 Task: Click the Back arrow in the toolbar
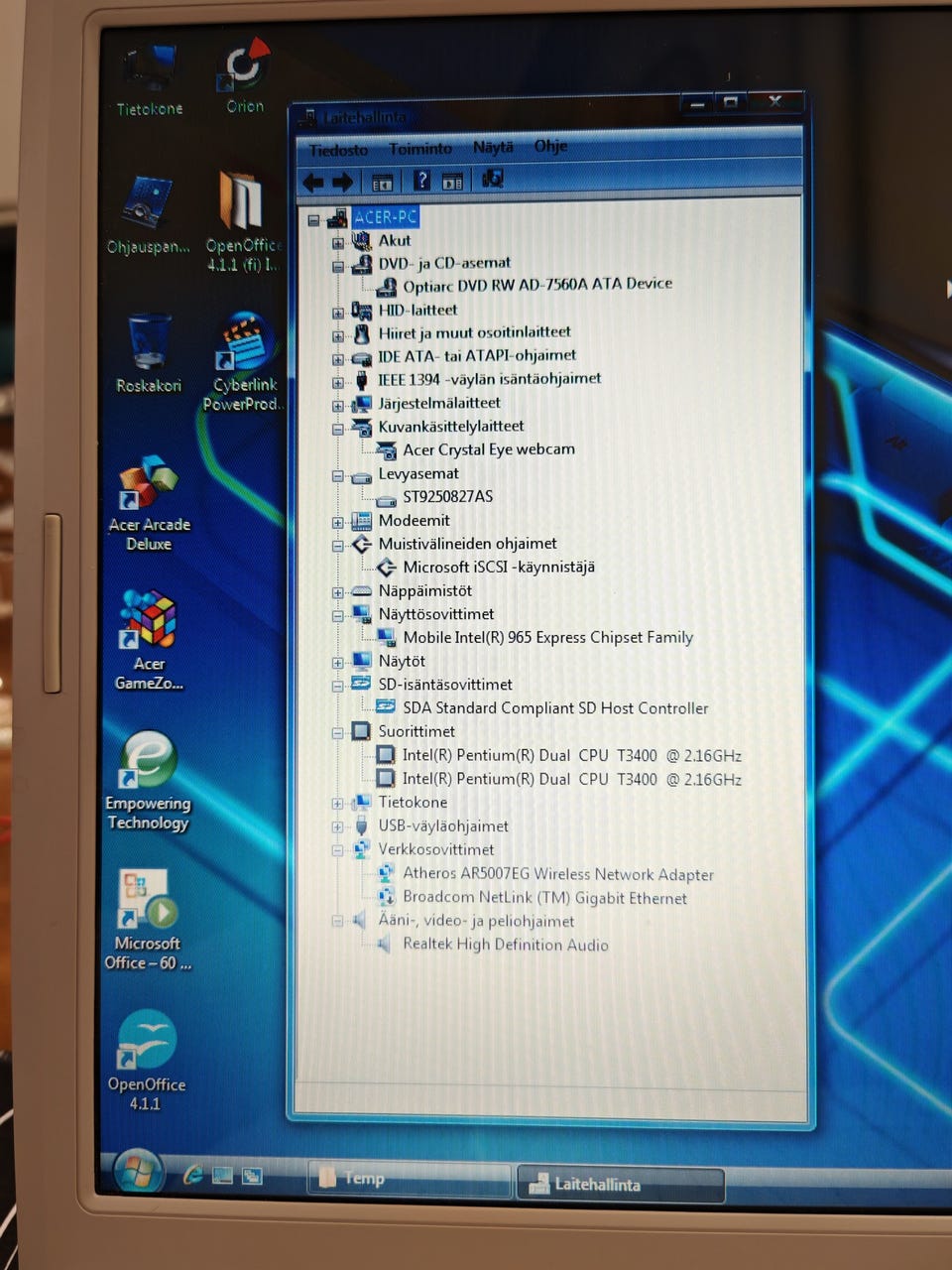[x=313, y=182]
